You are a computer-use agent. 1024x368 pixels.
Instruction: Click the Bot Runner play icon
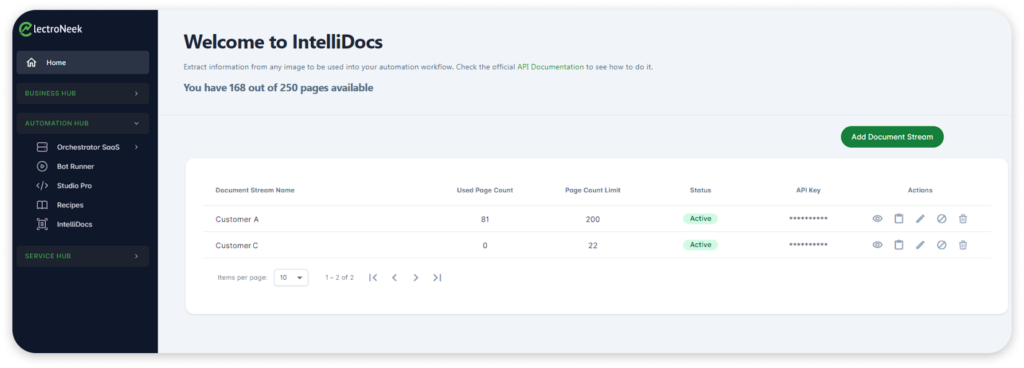(42, 166)
